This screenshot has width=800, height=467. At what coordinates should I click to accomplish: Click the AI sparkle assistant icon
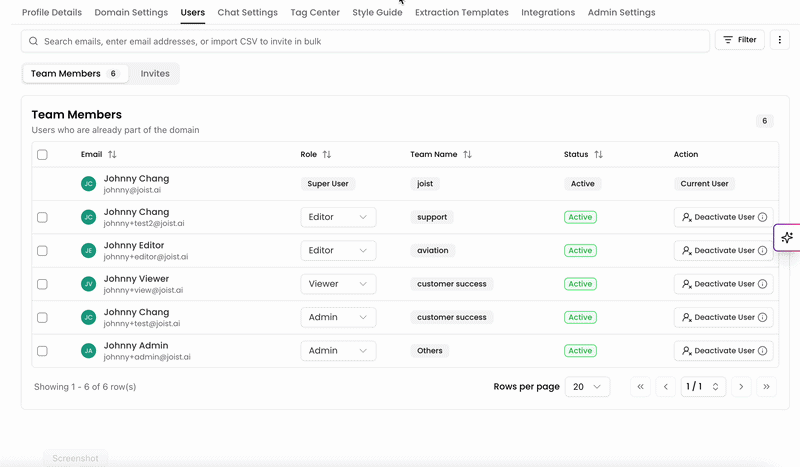(x=787, y=237)
